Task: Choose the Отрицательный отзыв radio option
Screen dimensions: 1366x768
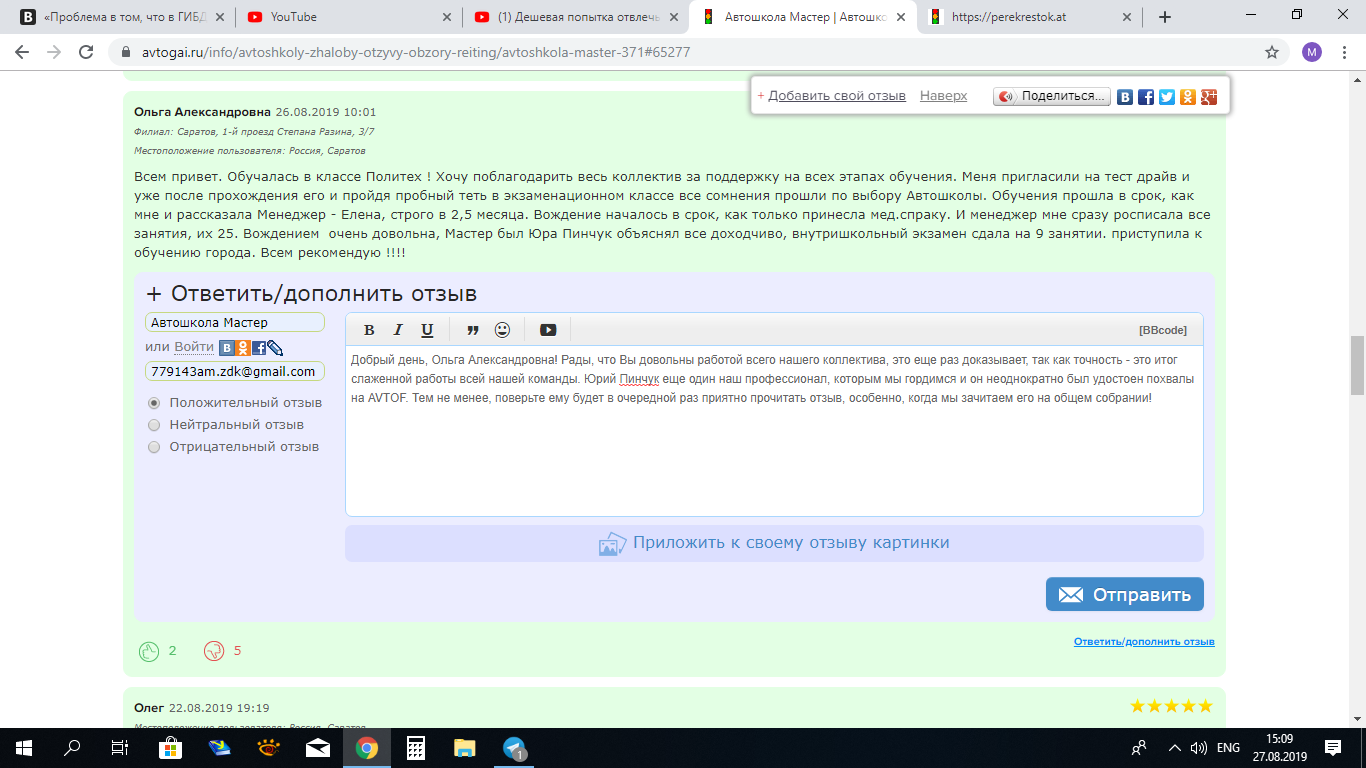Action: 154,447
